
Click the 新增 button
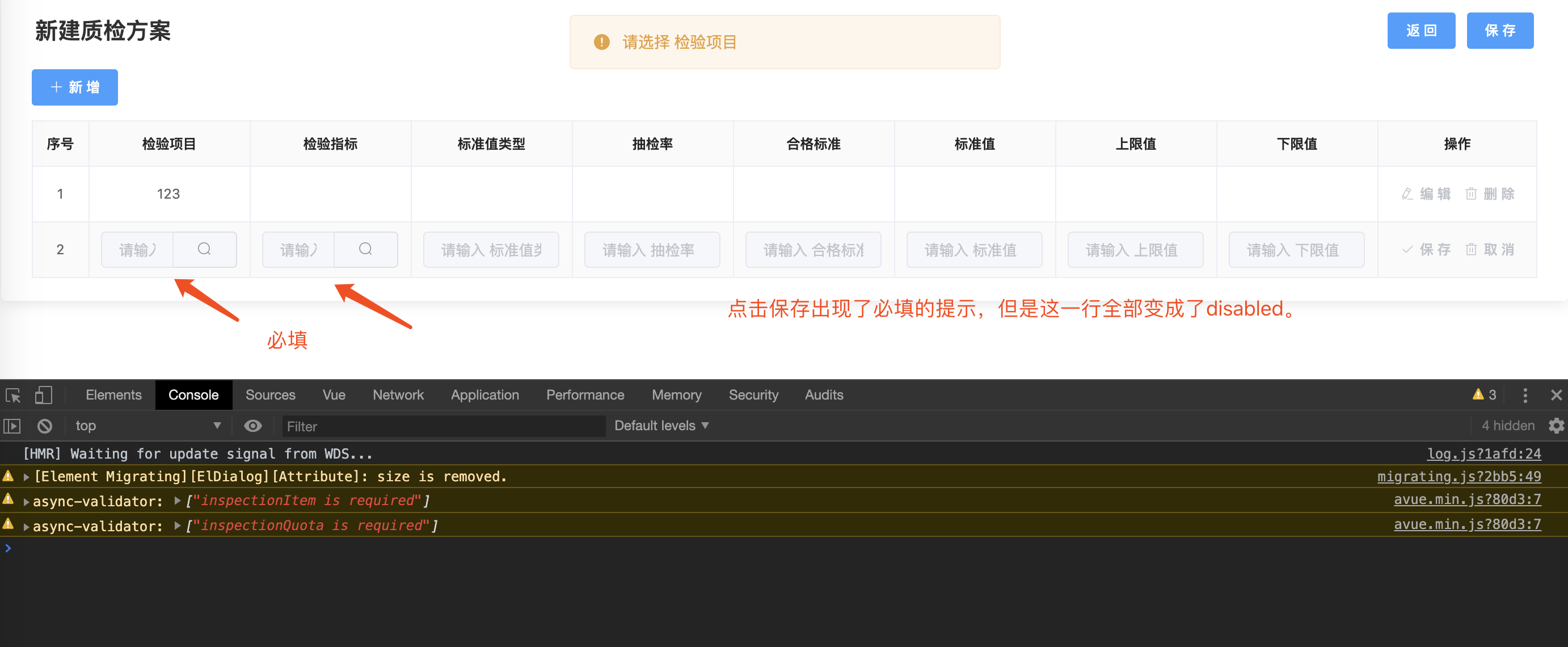click(74, 87)
